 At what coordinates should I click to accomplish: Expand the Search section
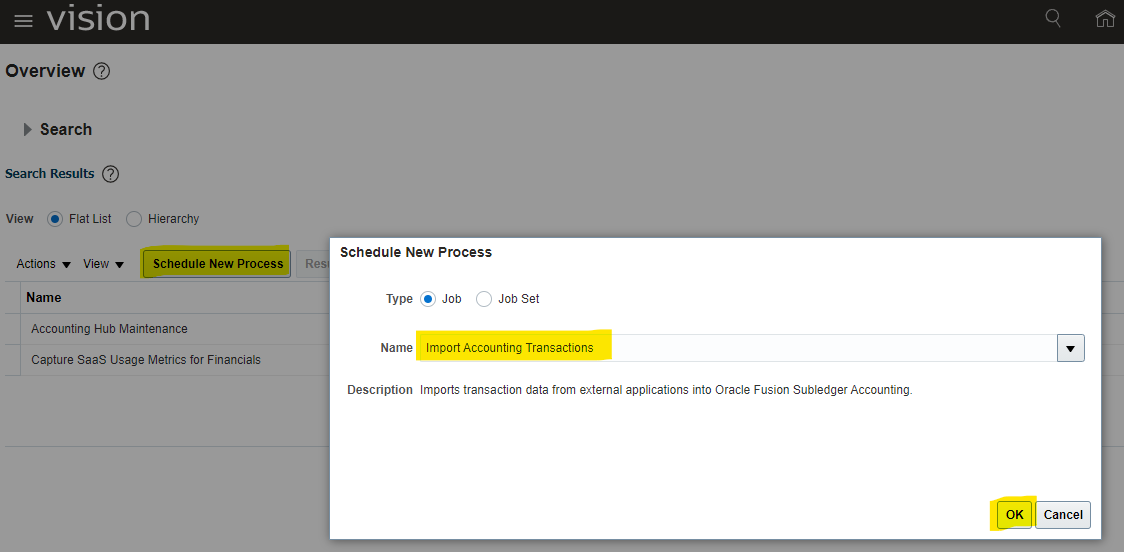pos(28,130)
